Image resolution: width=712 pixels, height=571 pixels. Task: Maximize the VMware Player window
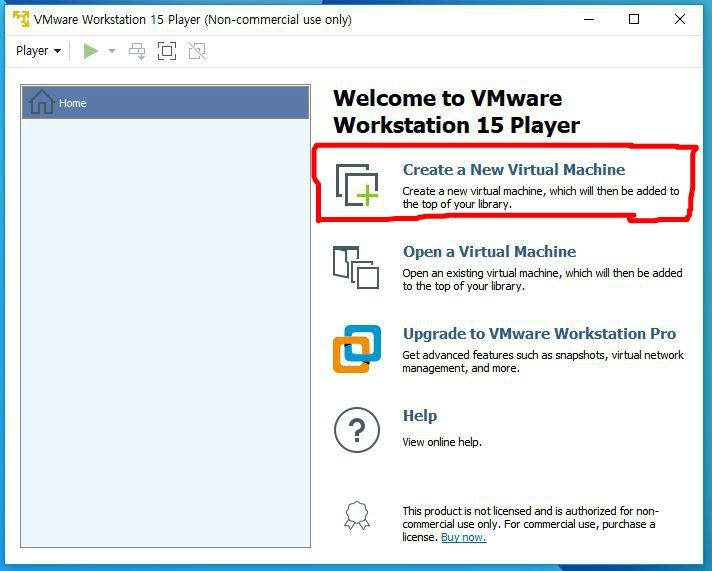(634, 19)
